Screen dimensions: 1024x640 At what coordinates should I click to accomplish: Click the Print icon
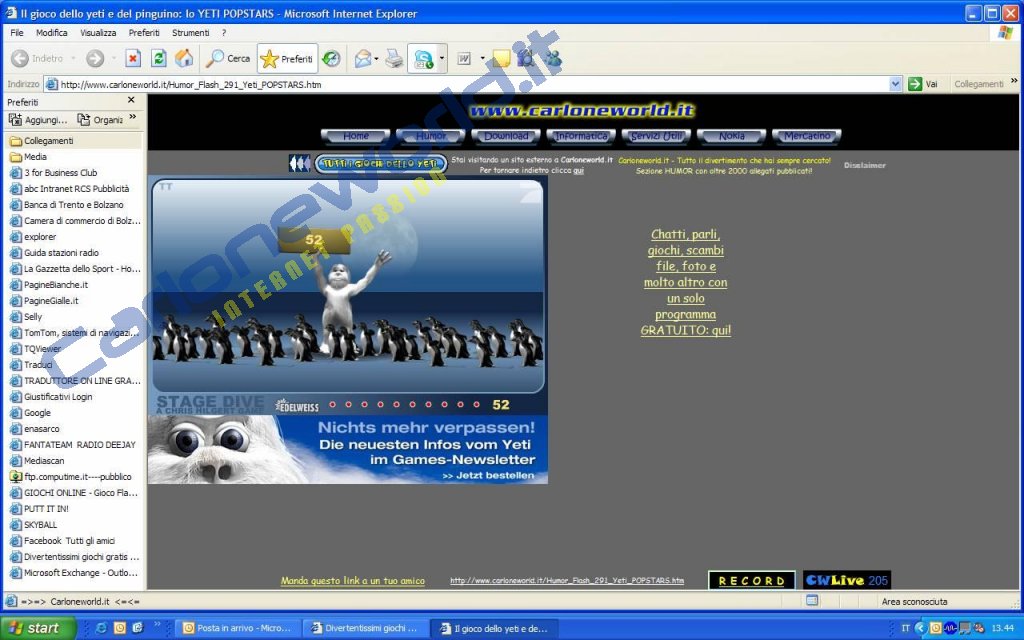click(x=394, y=59)
